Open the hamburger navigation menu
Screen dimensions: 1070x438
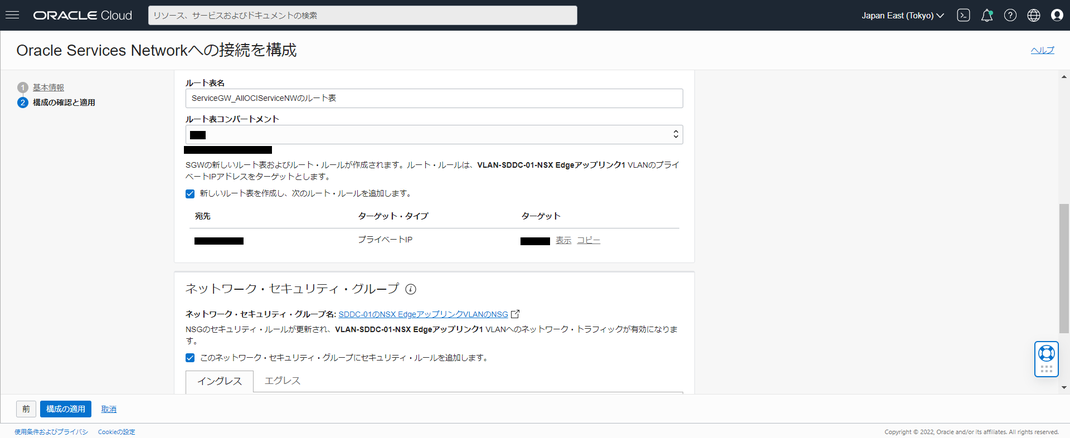pyautogui.click(x=12, y=15)
